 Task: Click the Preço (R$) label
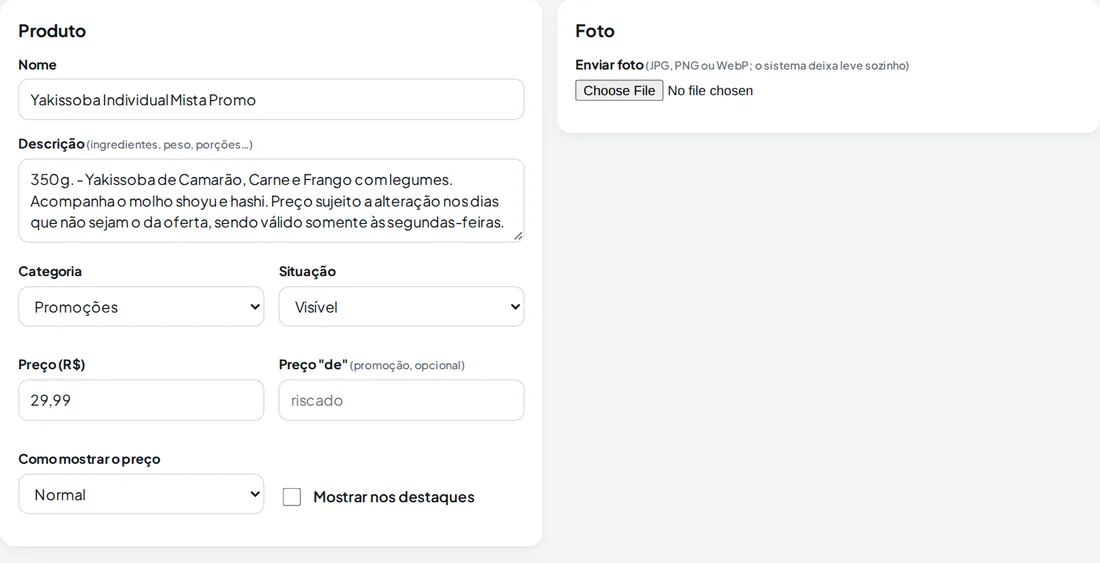52,365
